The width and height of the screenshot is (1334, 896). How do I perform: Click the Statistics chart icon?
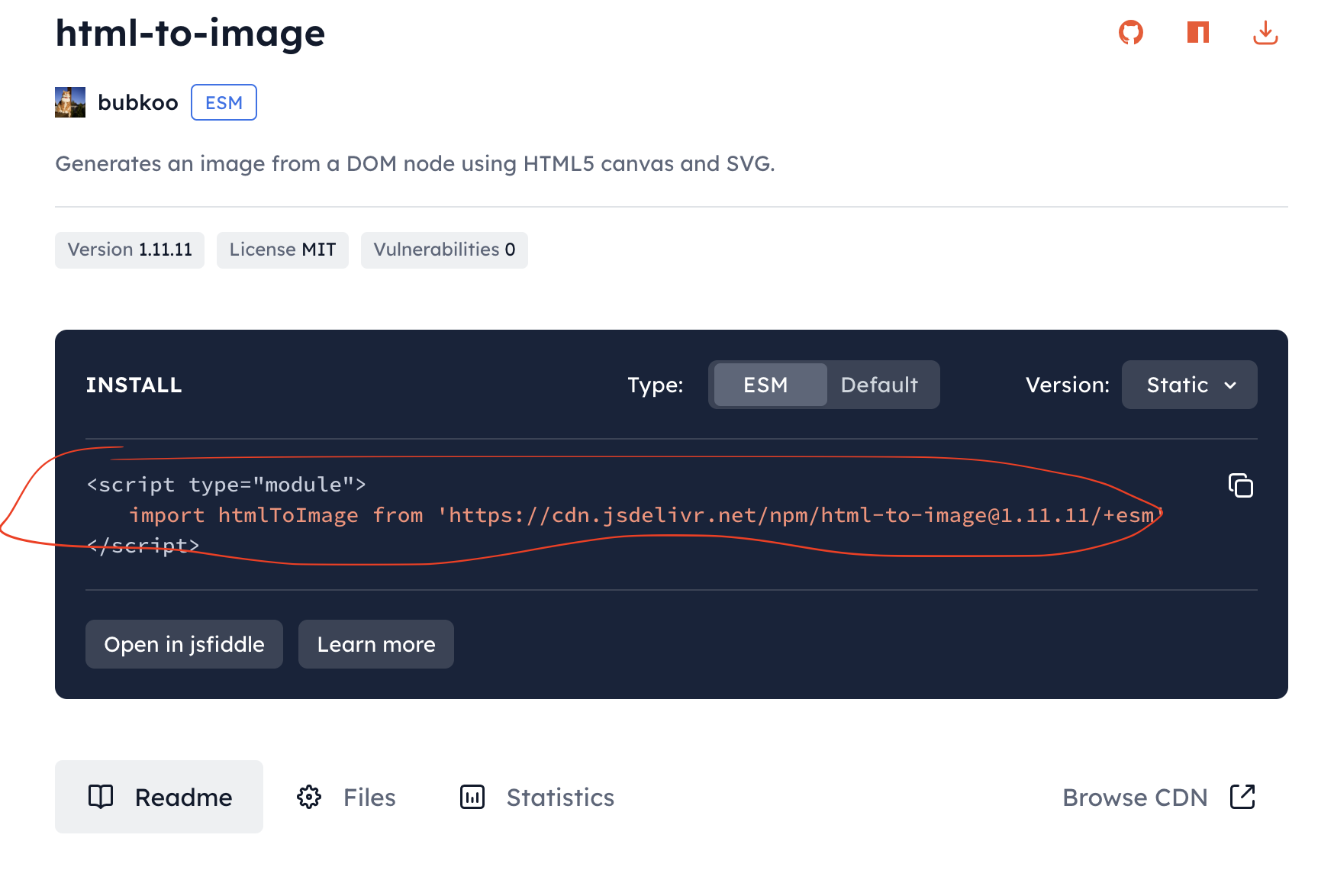click(472, 797)
